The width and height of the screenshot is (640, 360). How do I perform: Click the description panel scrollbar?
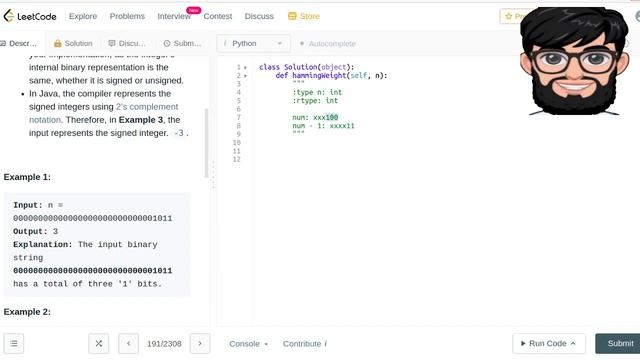206,143
